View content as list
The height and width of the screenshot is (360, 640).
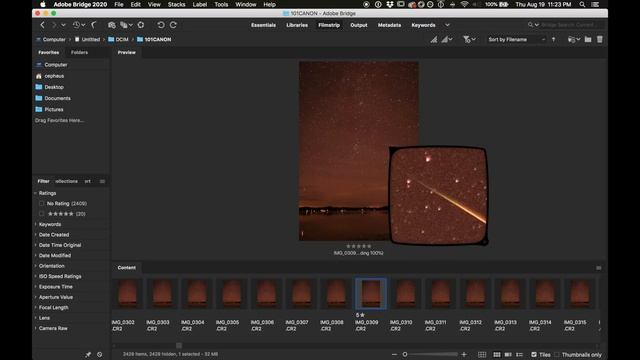tap(520, 355)
